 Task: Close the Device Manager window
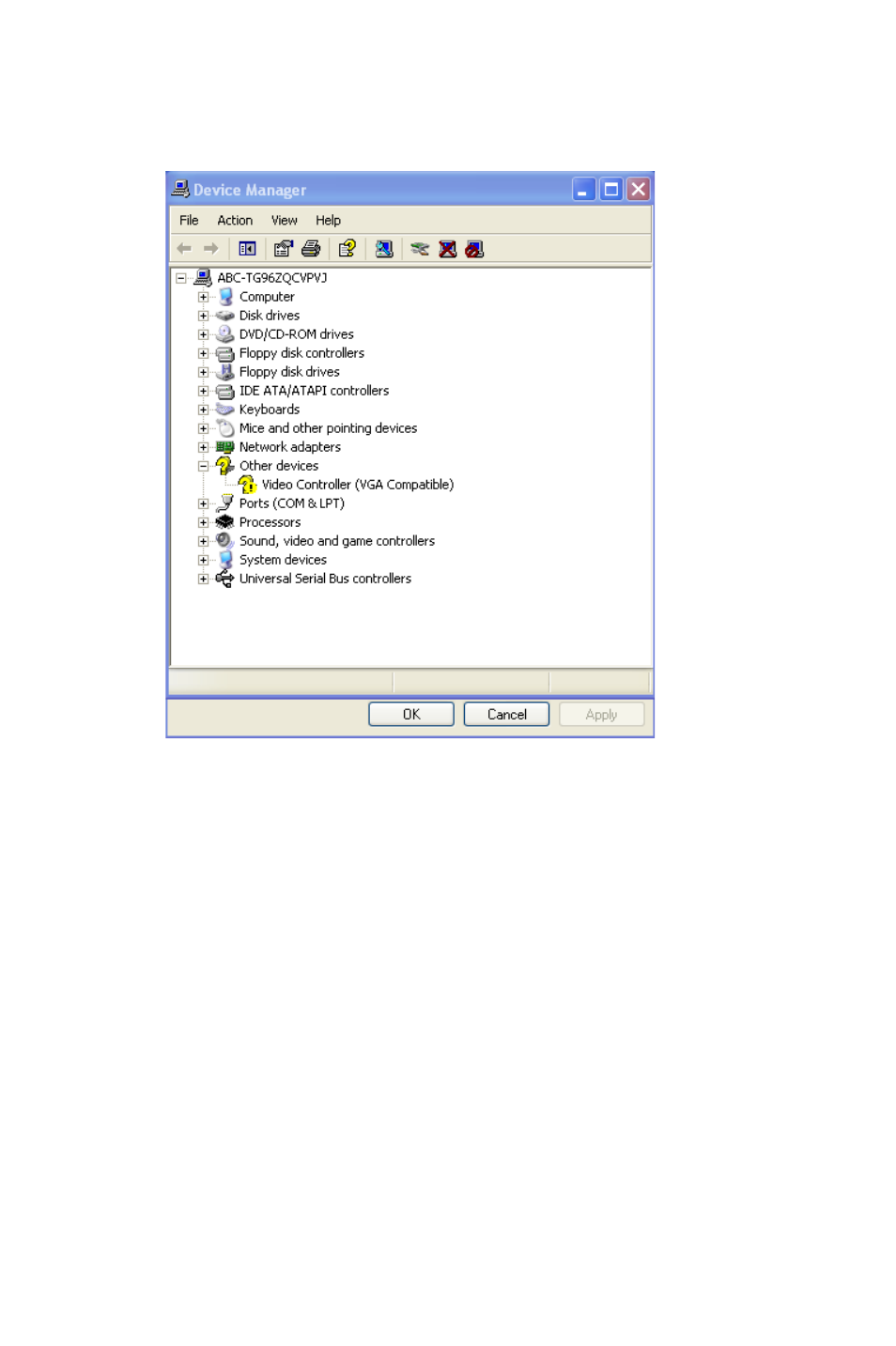click(639, 190)
